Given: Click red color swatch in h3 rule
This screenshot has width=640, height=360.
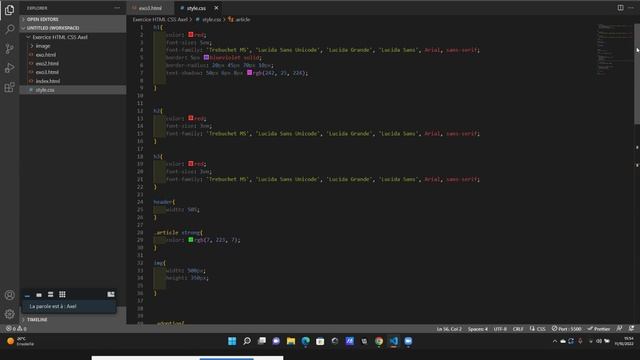Looking at the screenshot, I should (x=191, y=164).
